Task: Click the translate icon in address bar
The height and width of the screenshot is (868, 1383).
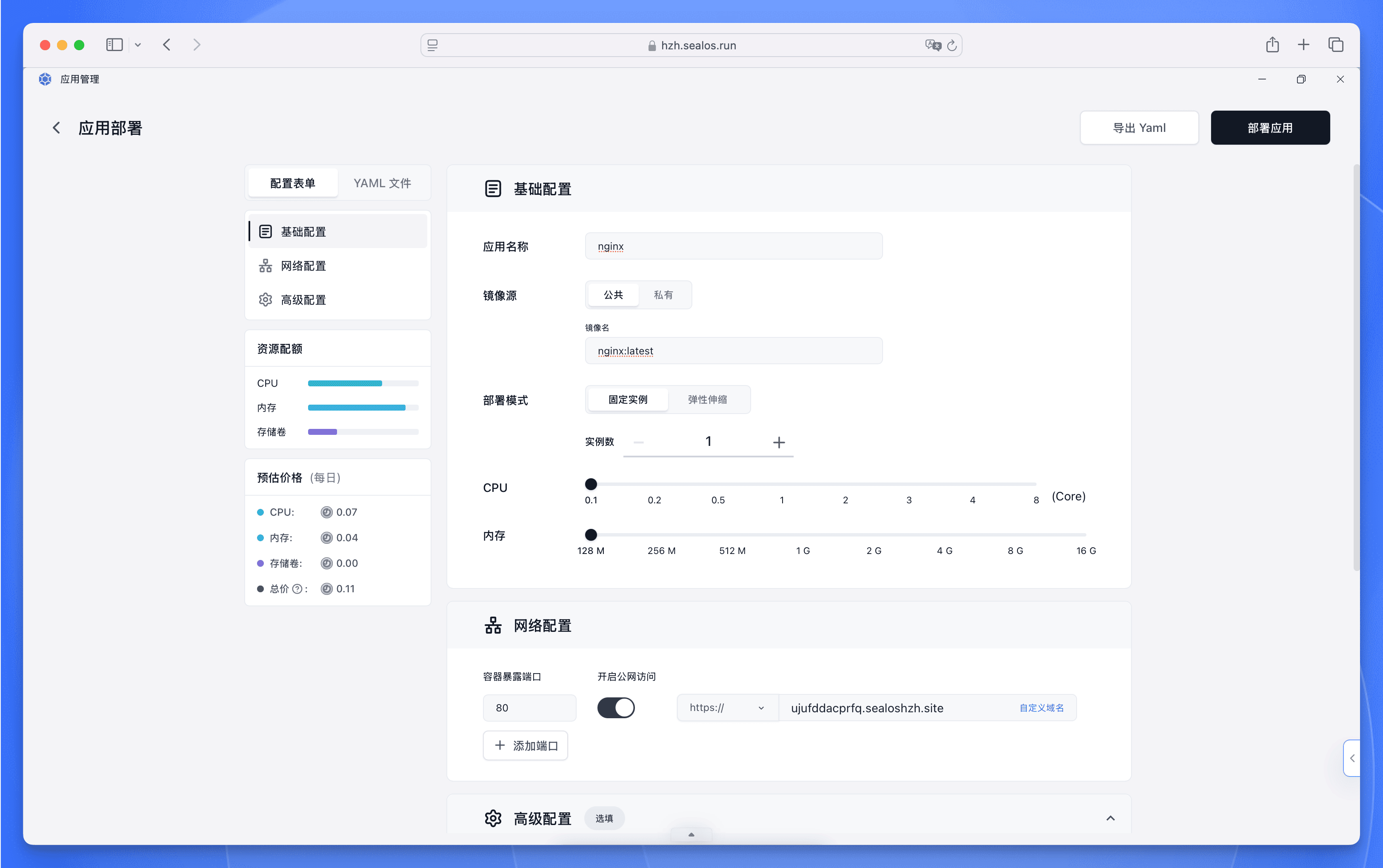Action: tap(933, 46)
